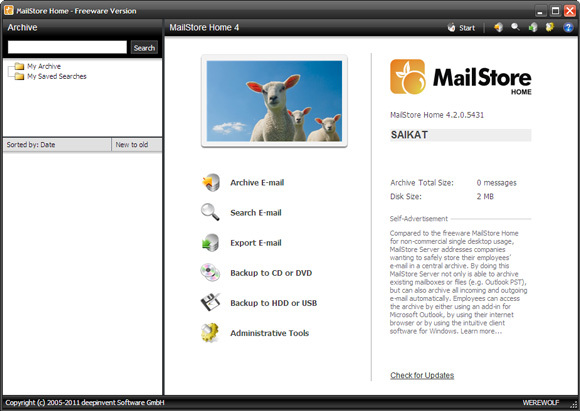Click the Search button
Screen dimensions: 580x411
pos(144,48)
